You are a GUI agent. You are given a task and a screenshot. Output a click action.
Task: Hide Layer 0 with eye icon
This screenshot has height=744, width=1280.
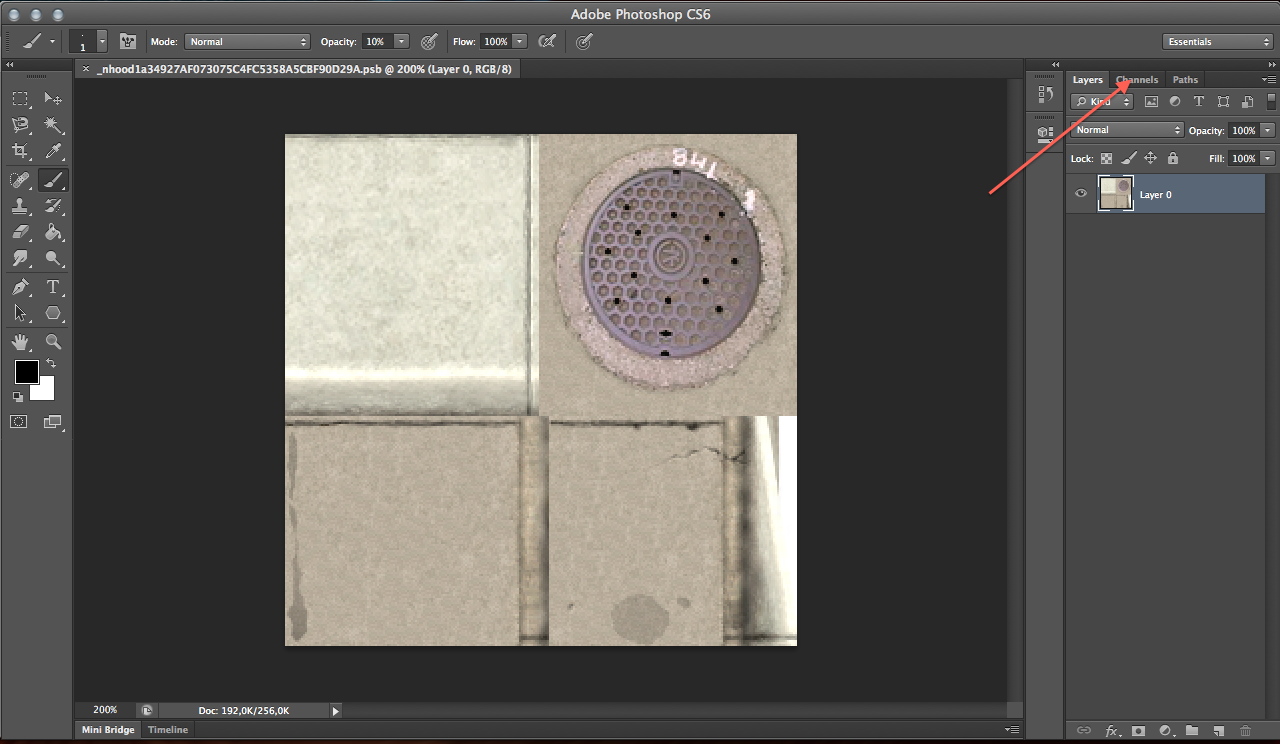(1081, 194)
